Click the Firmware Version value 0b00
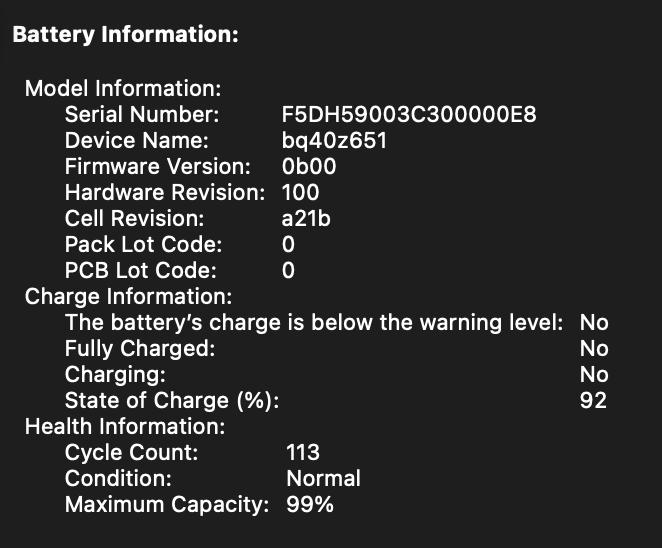The image size is (662, 548). pos(309,166)
